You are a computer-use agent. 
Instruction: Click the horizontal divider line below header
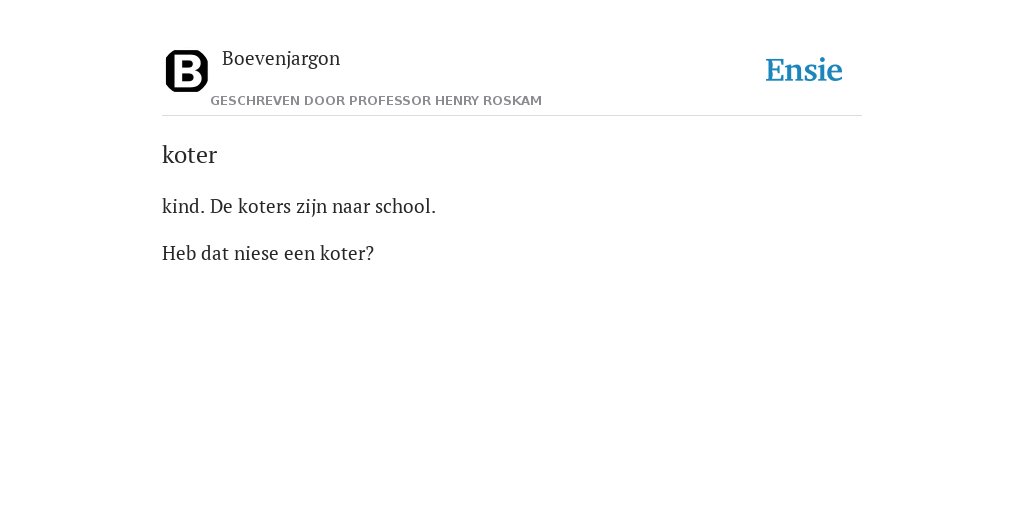click(x=512, y=116)
